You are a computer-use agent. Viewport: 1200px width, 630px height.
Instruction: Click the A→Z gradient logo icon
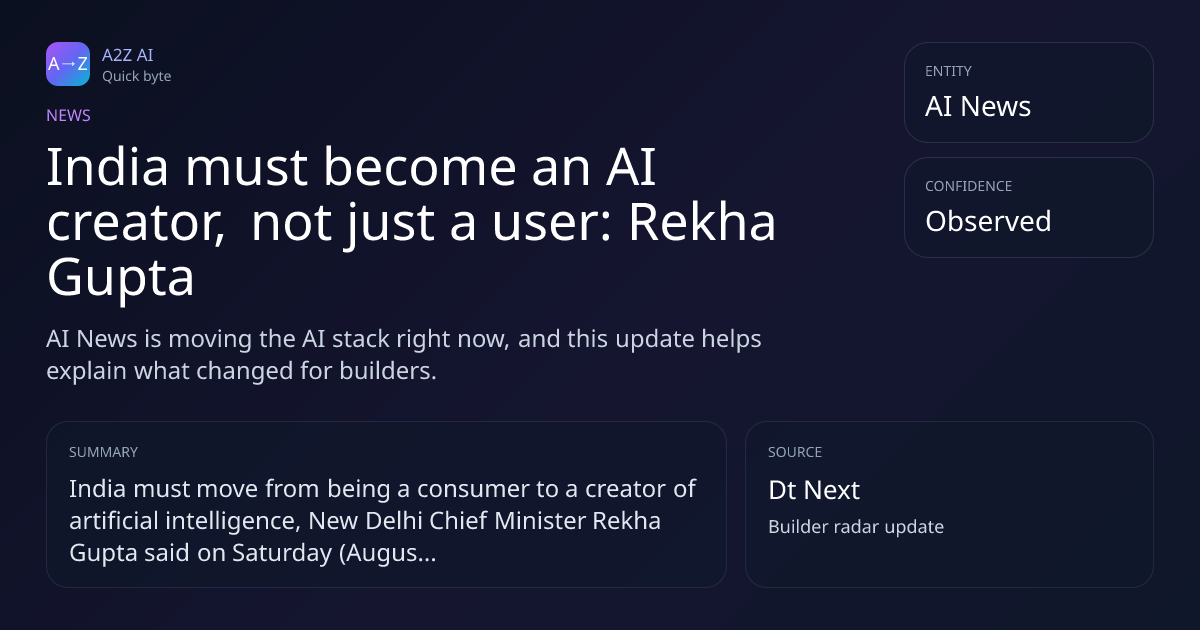[x=68, y=64]
